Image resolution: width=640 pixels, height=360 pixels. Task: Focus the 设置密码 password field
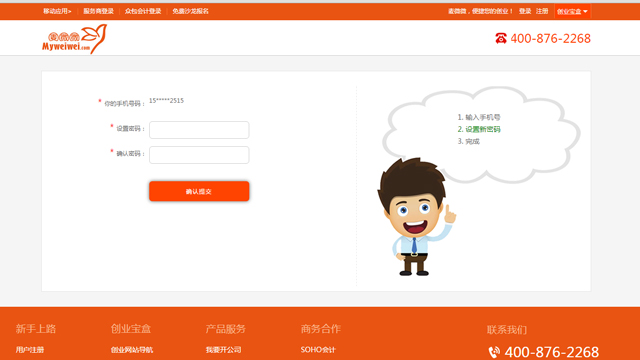coord(199,130)
